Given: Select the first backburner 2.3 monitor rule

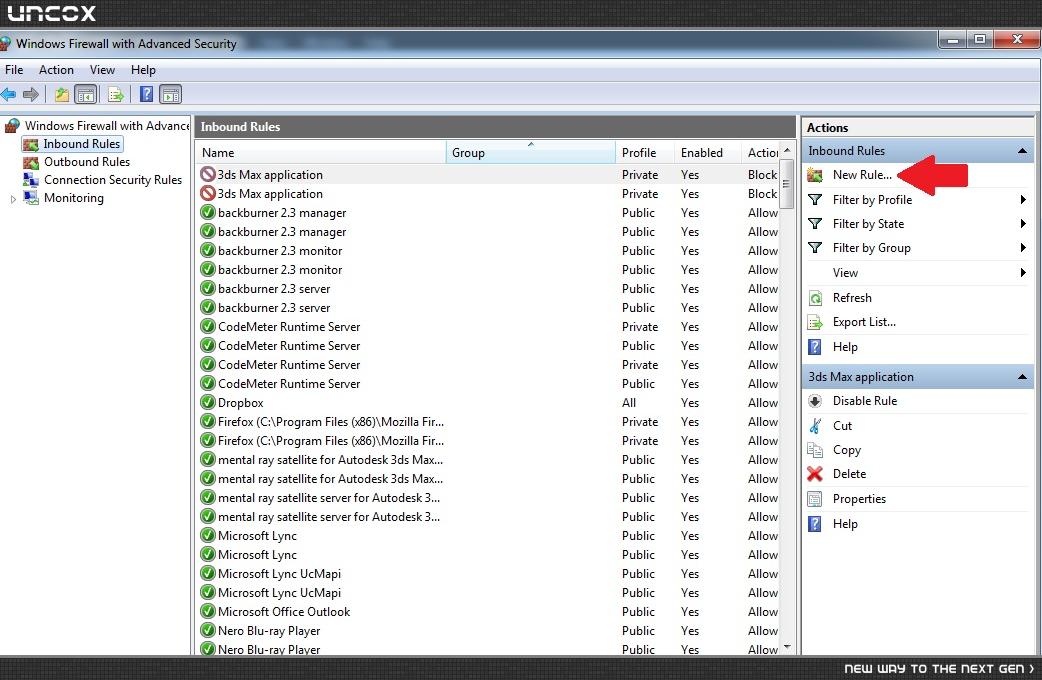Looking at the screenshot, I should 488,251.
